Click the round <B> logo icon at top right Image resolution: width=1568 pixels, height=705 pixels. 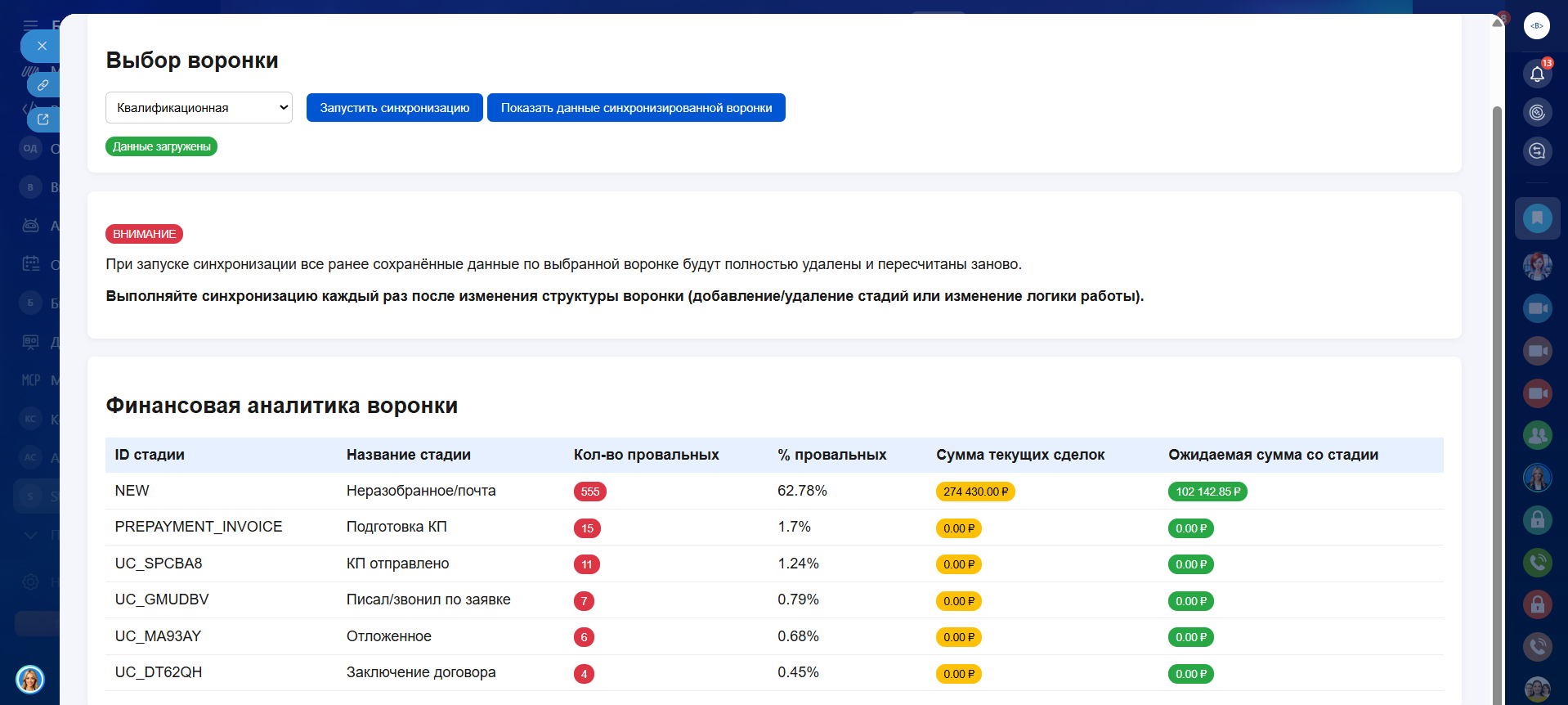tap(1537, 26)
